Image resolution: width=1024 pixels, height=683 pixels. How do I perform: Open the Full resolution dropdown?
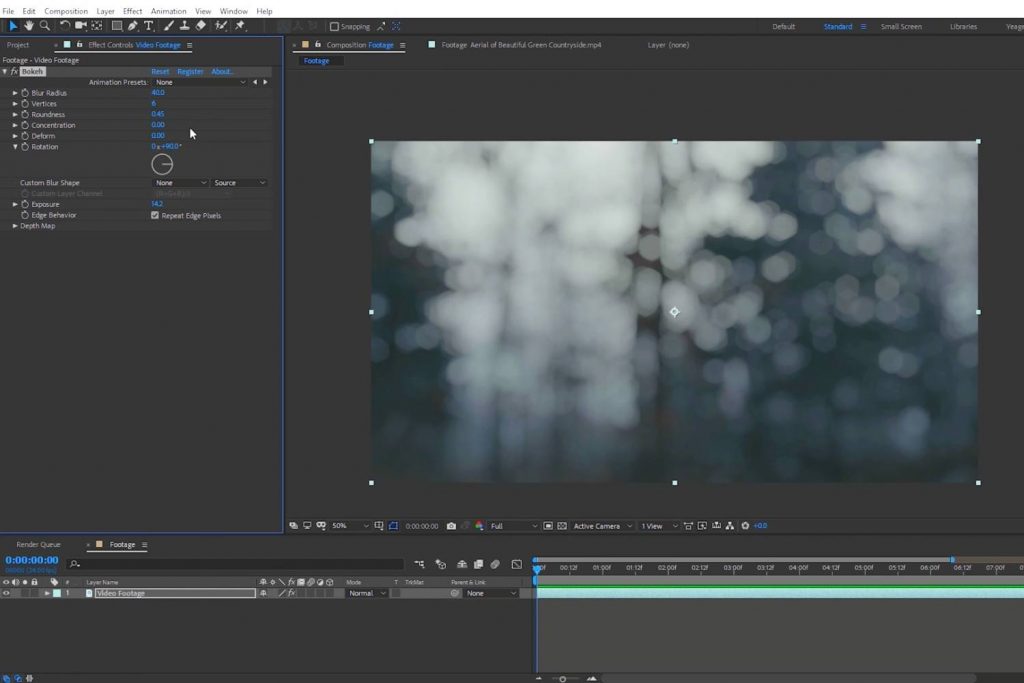513,526
